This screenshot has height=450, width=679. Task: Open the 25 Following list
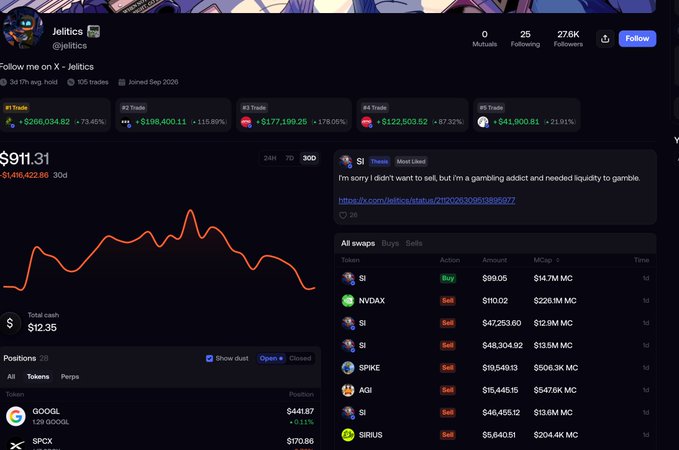click(x=525, y=39)
